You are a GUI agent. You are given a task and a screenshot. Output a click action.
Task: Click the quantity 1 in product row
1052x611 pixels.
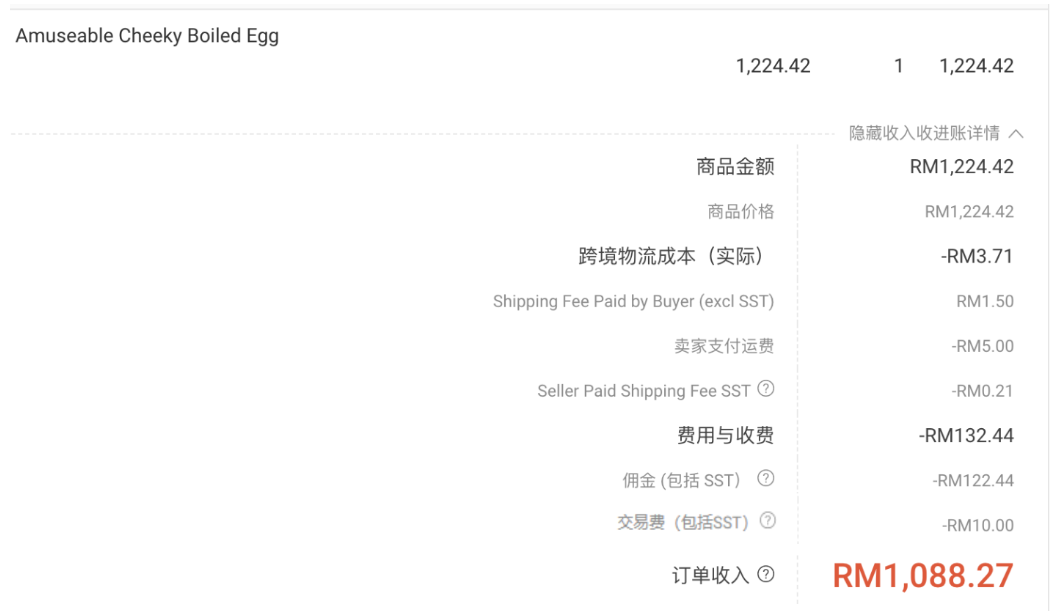898,66
